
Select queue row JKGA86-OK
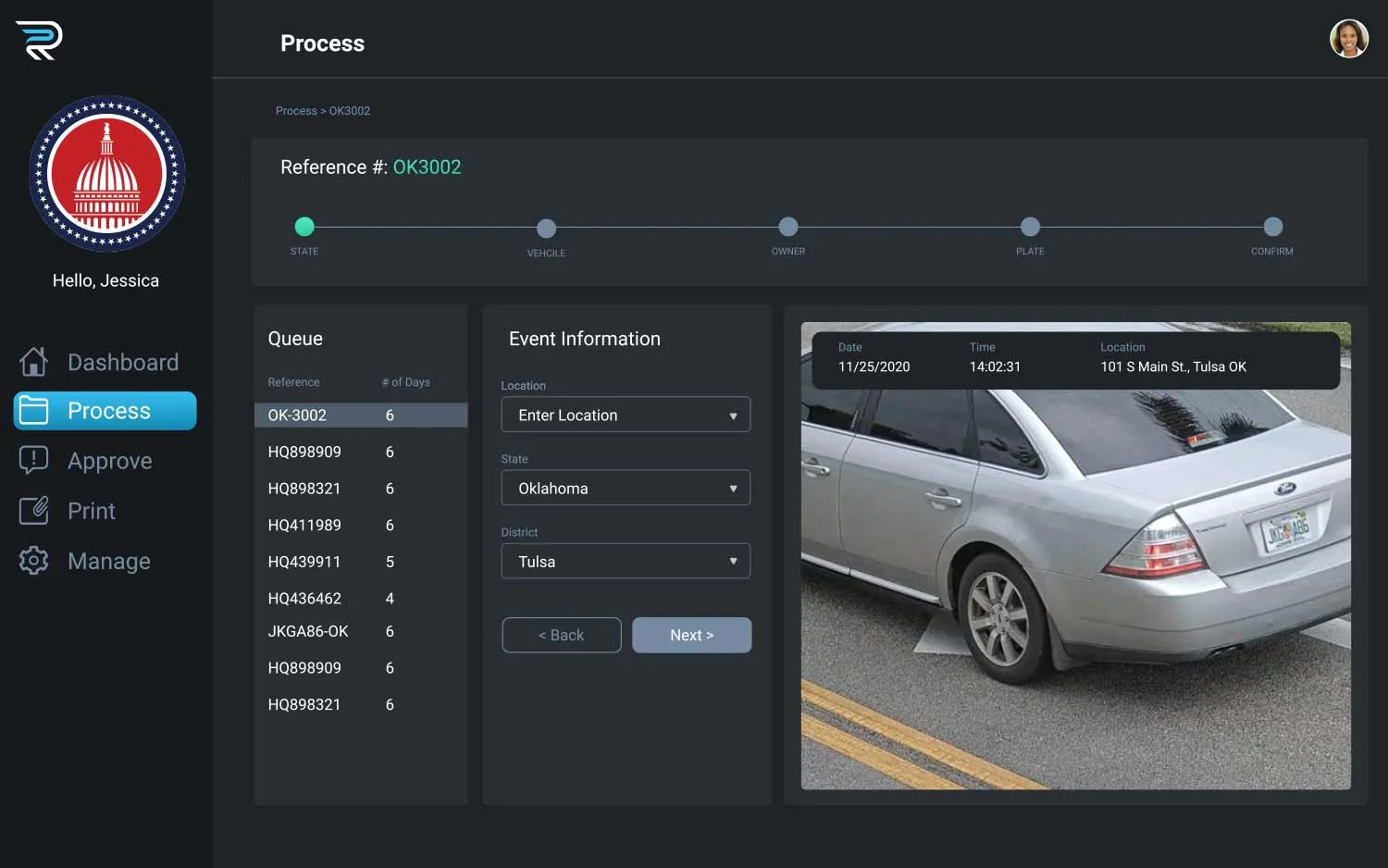click(x=361, y=631)
